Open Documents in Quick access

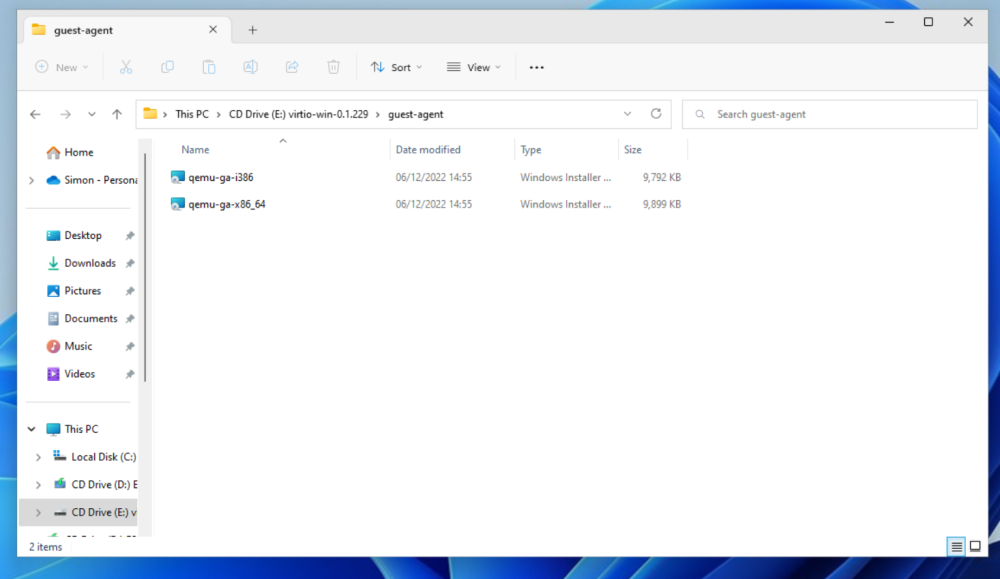click(91, 318)
